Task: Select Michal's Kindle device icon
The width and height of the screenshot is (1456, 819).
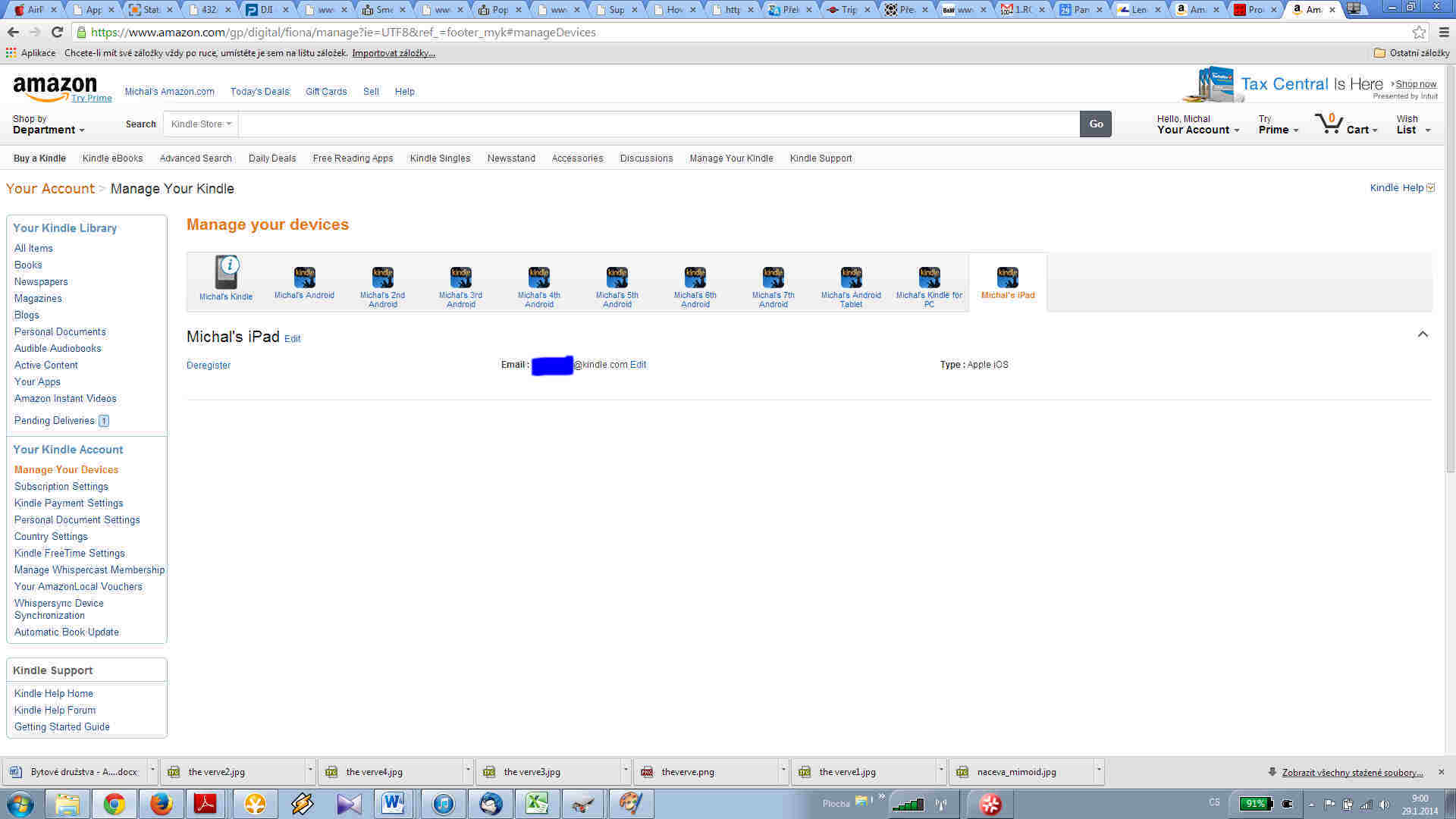Action: 226,273
